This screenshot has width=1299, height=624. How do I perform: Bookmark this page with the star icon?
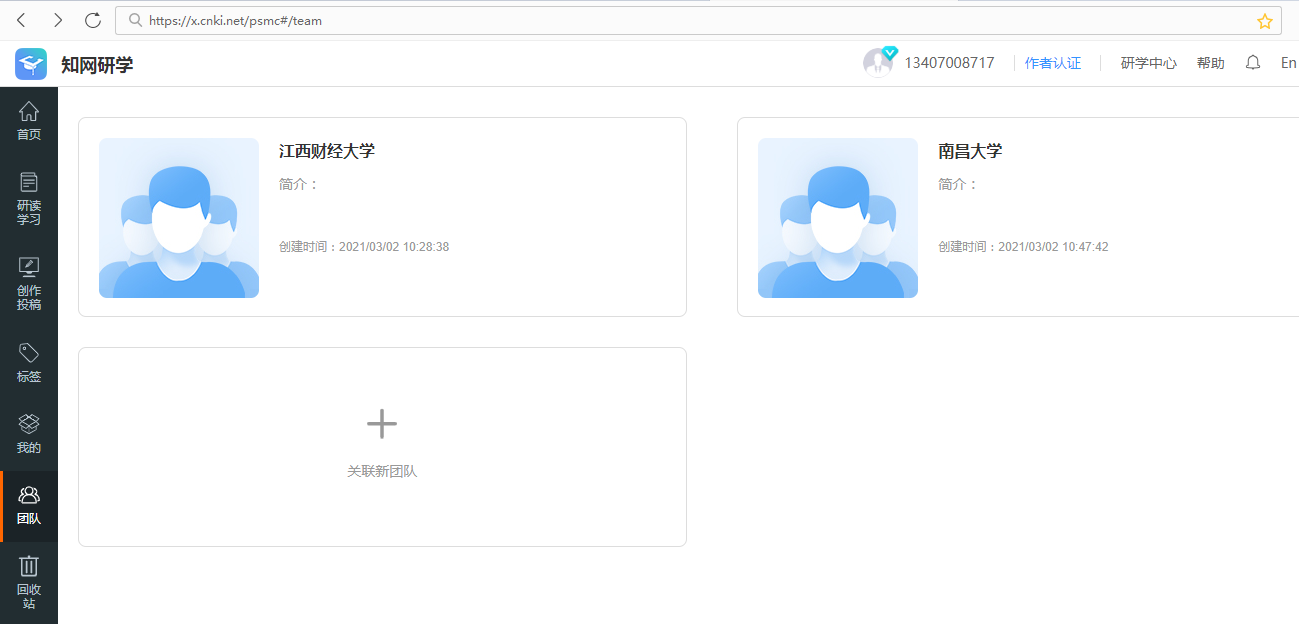[x=1265, y=21]
